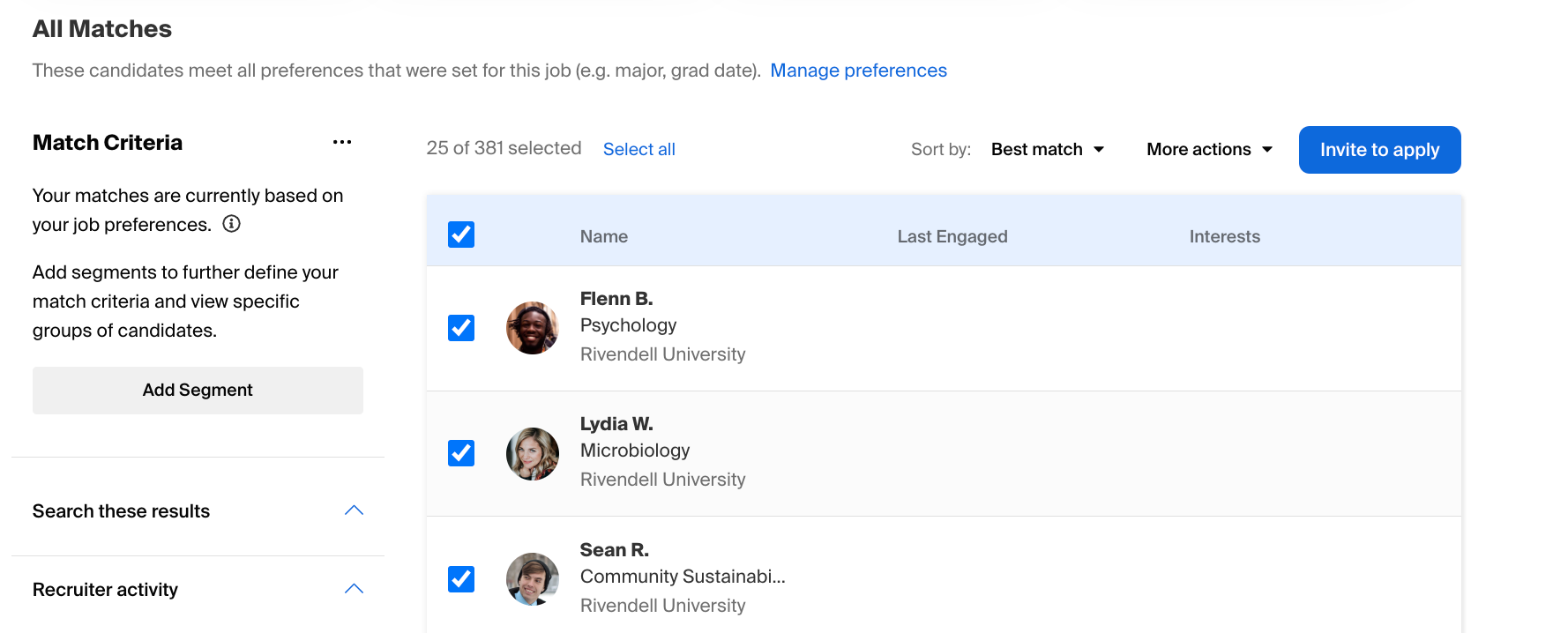The width and height of the screenshot is (1568, 633).
Task: Open the Best match sort dropdown
Action: pos(1047,150)
